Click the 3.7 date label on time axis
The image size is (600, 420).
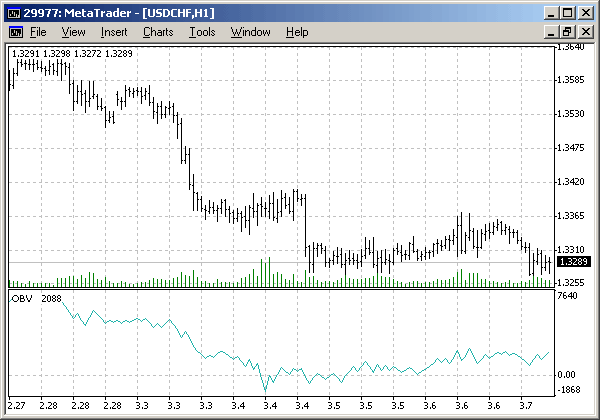(526, 405)
